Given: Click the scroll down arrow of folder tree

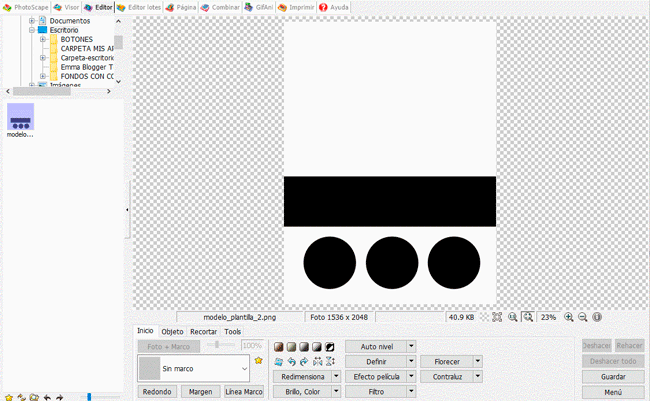Looking at the screenshot, I should tap(119, 82).
